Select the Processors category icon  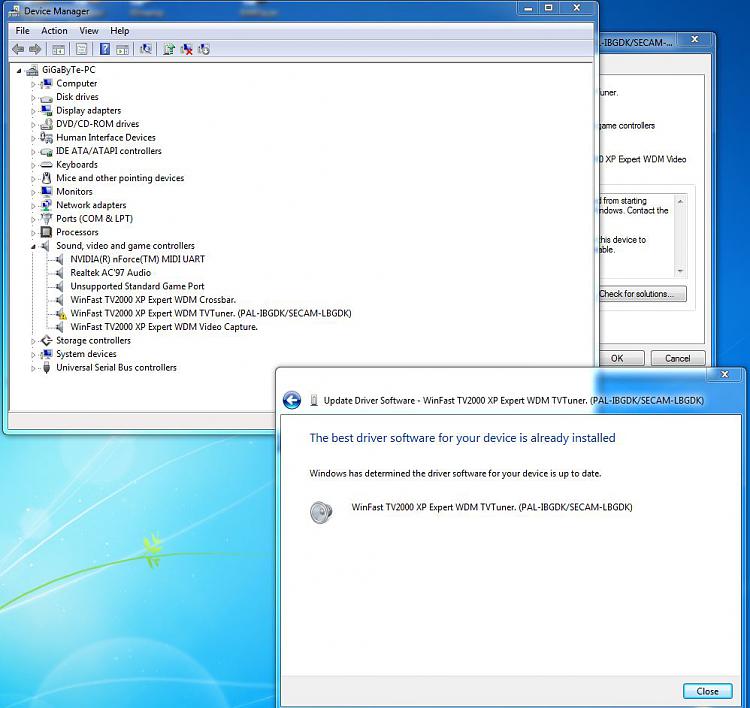(46, 232)
